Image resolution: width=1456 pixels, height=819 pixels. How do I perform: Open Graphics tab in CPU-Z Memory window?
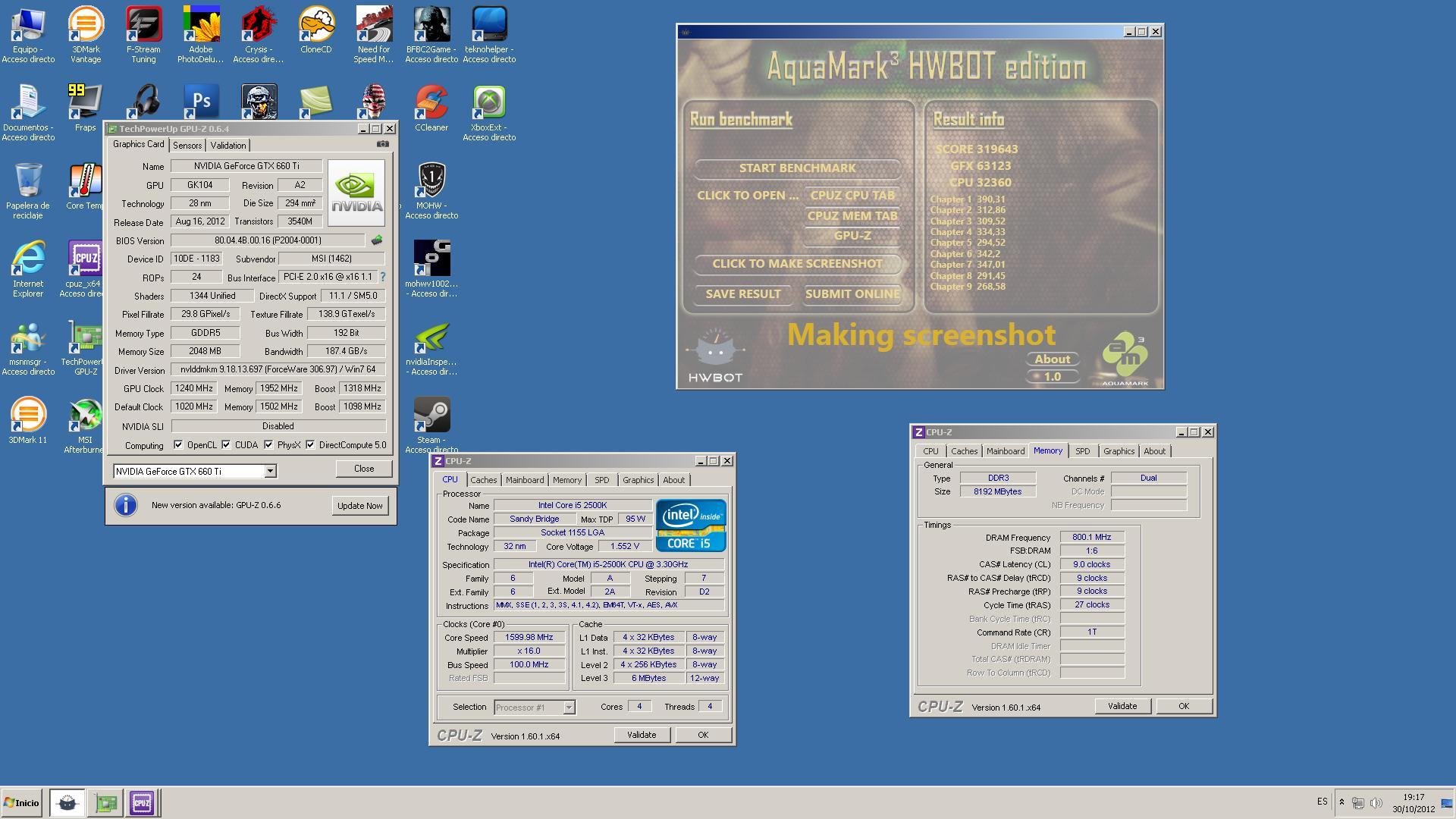1119,451
